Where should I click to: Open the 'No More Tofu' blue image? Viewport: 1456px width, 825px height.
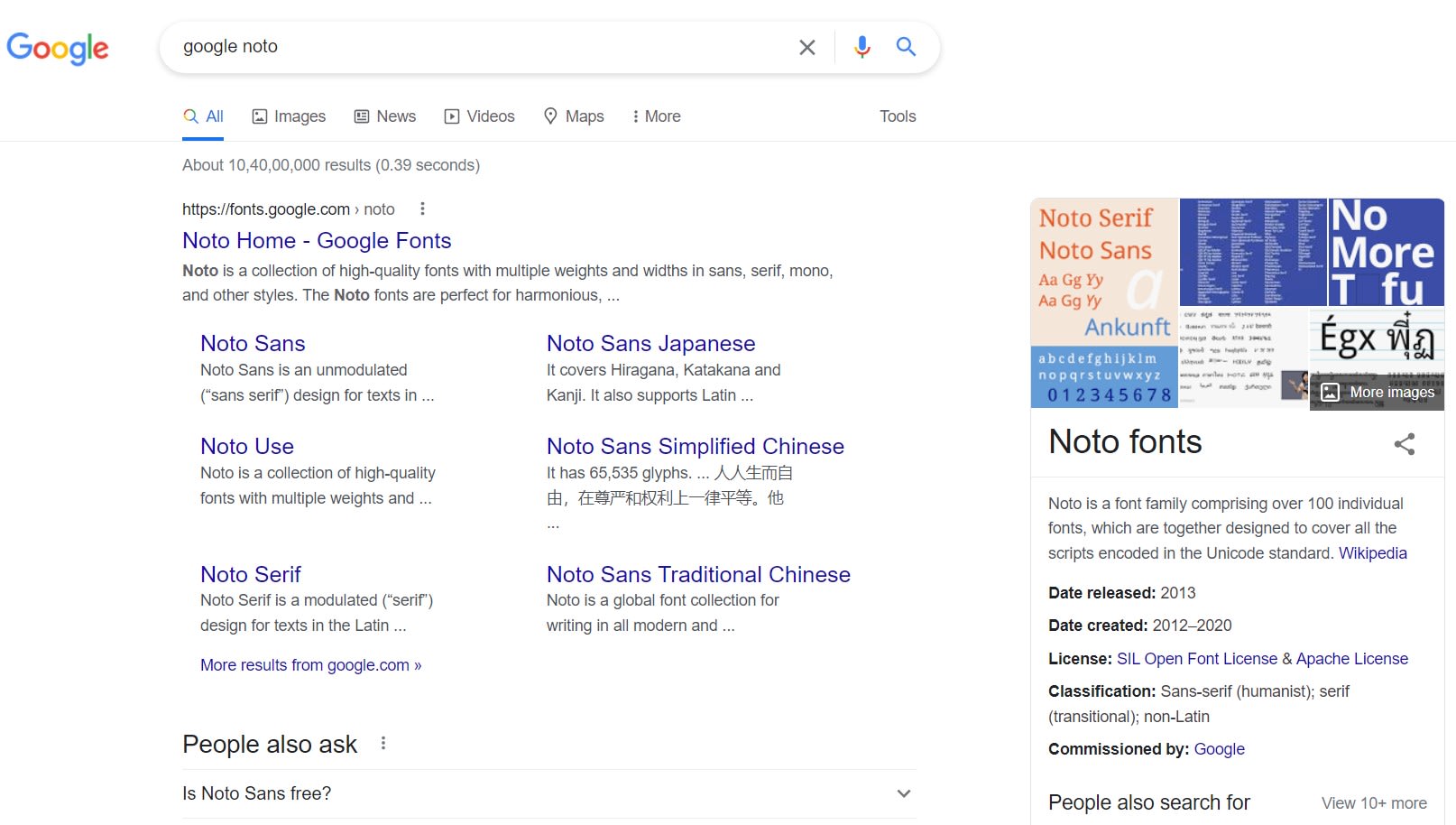1387,252
